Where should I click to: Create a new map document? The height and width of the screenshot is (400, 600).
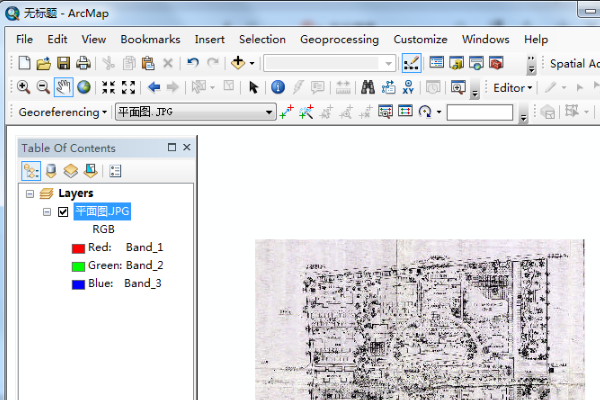coord(24,63)
